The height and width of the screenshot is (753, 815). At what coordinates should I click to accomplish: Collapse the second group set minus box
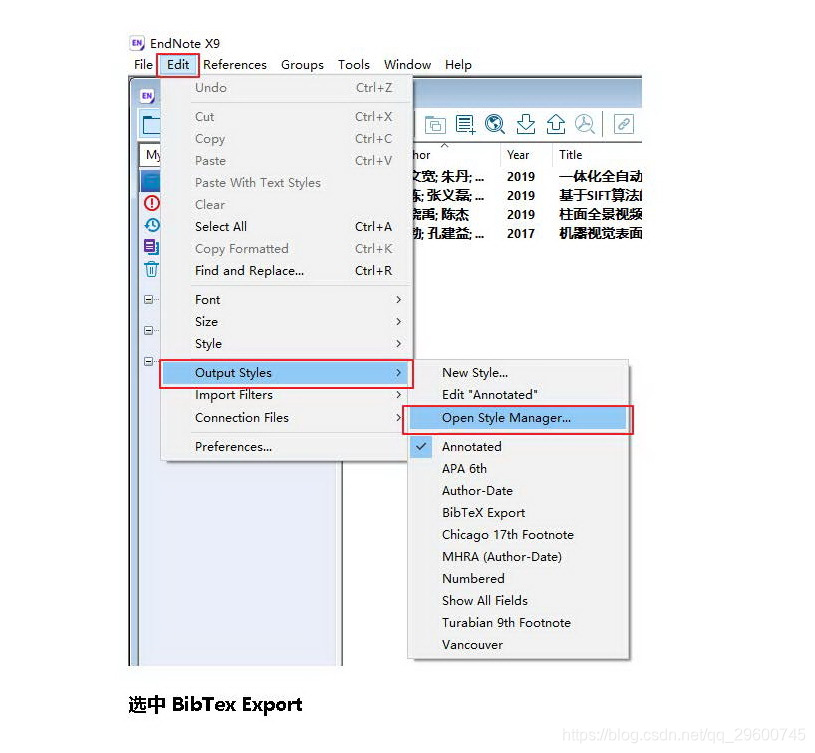point(149,331)
